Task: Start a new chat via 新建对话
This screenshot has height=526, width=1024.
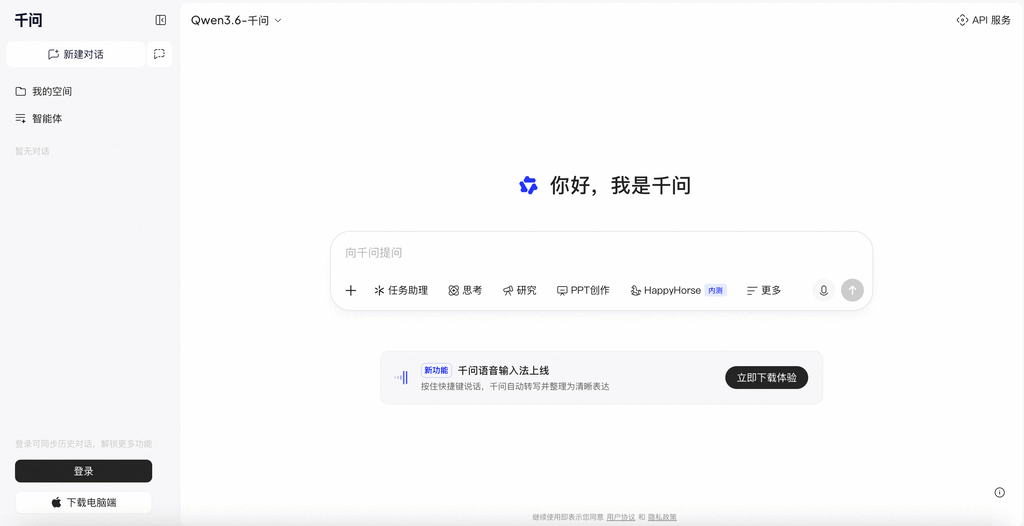Action: (x=76, y=54)
